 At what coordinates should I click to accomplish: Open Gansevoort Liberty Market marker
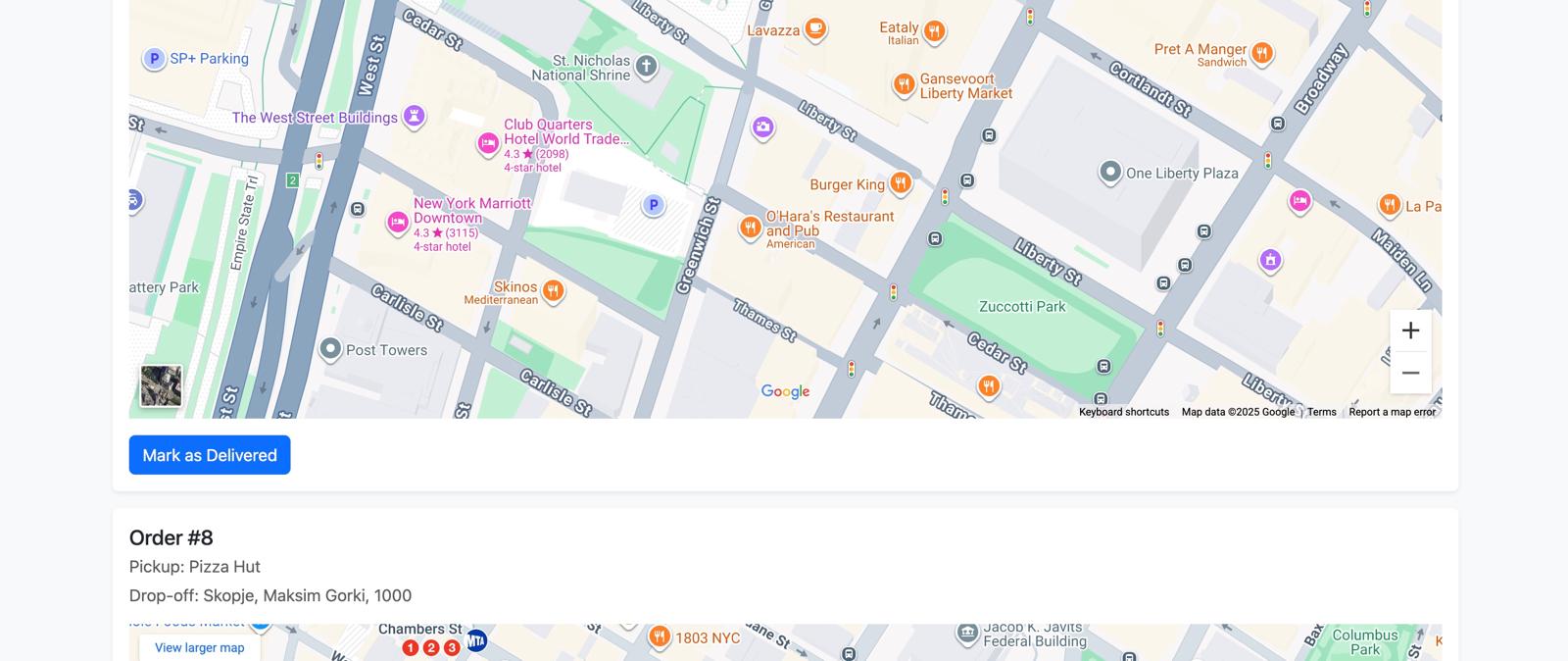coord(903,84)
